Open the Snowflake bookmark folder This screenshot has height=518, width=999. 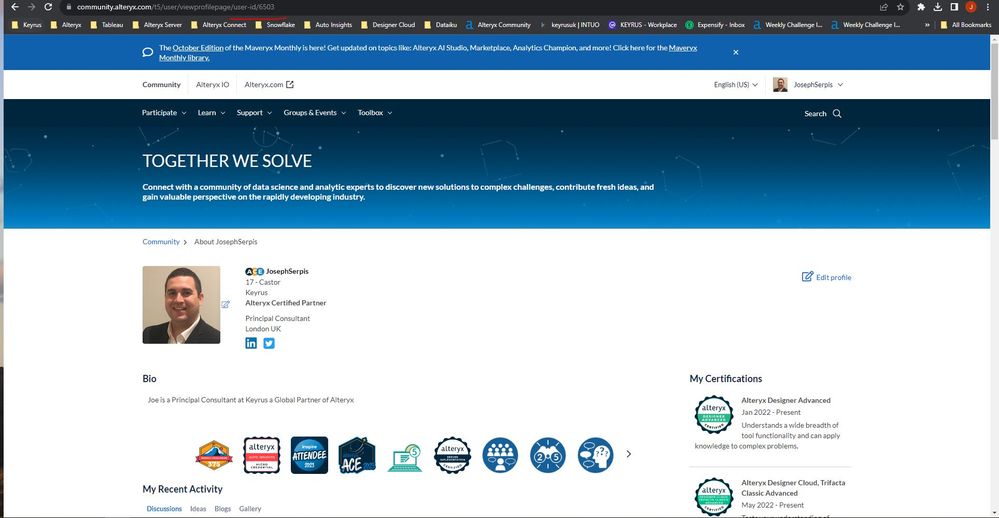[275, 25]
